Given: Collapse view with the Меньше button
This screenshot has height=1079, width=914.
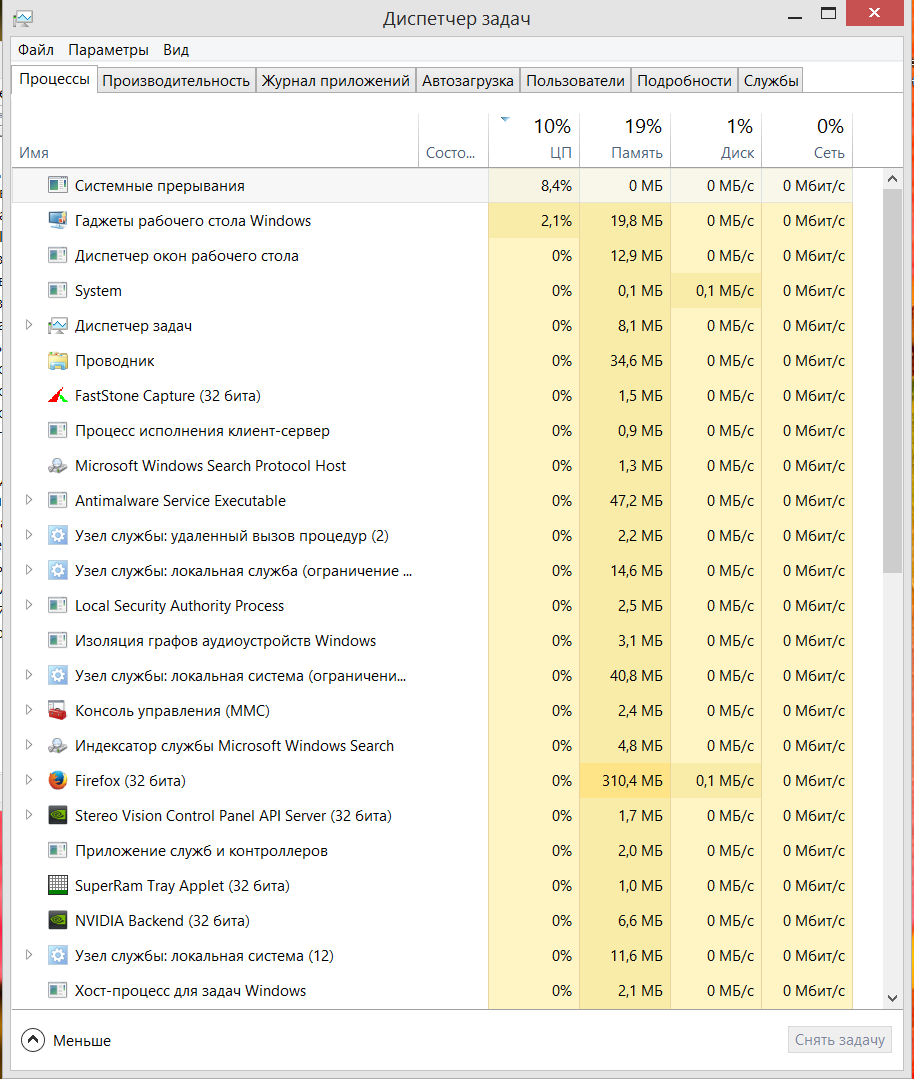Looking at the screenshot, I should [66, 1040].
